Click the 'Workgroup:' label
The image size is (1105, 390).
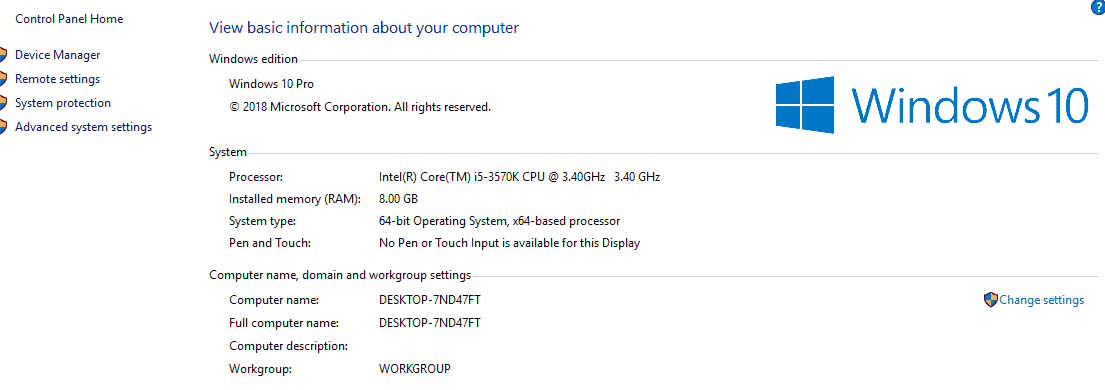260,369
